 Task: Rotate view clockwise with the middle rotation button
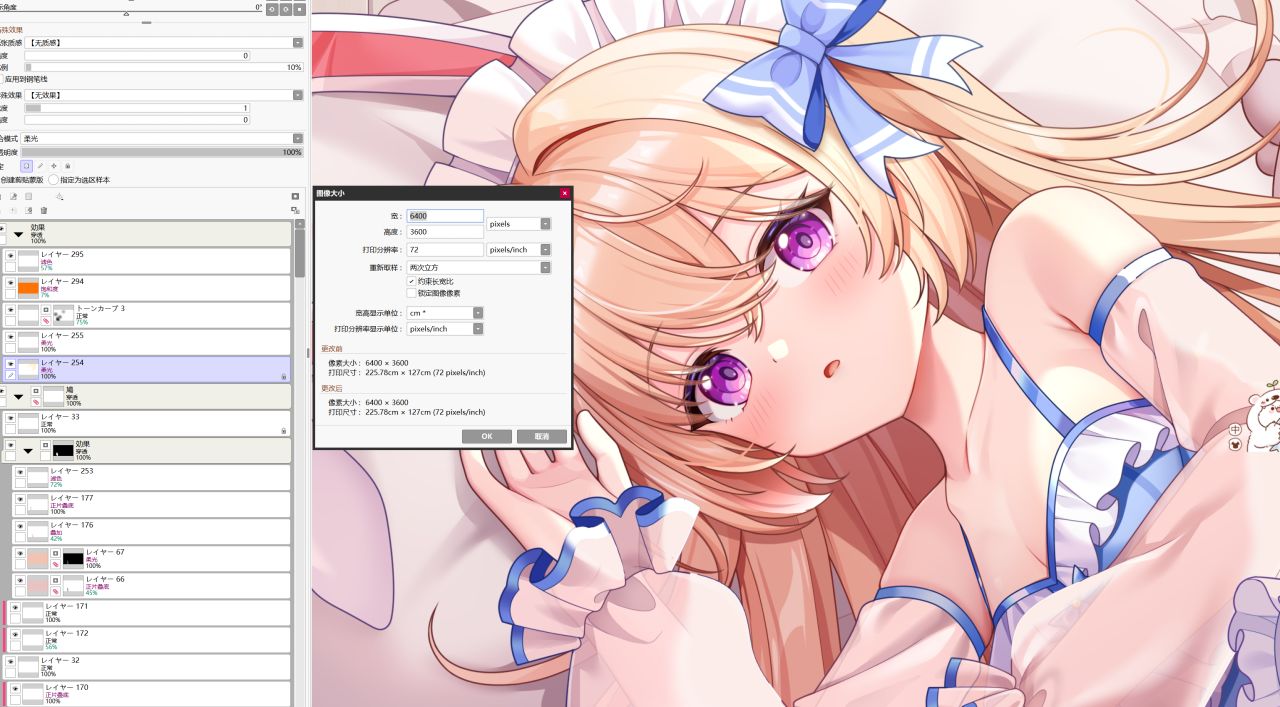click(285, 8)
